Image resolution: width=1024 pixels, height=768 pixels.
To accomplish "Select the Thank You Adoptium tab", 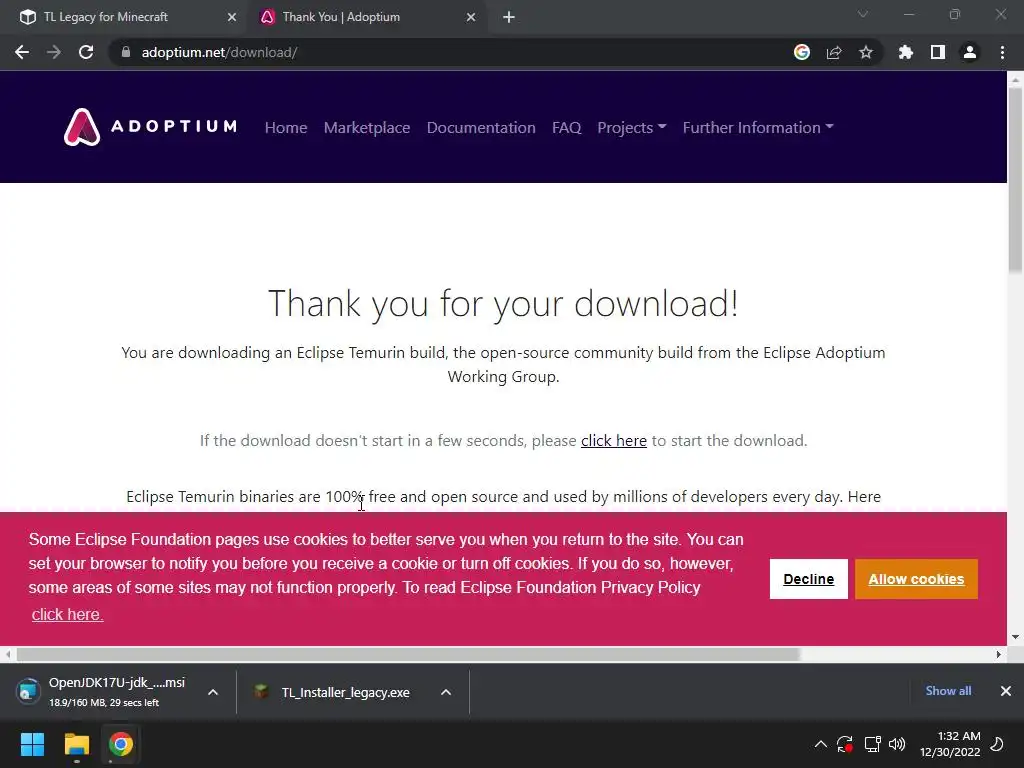I will coord(366,17).
